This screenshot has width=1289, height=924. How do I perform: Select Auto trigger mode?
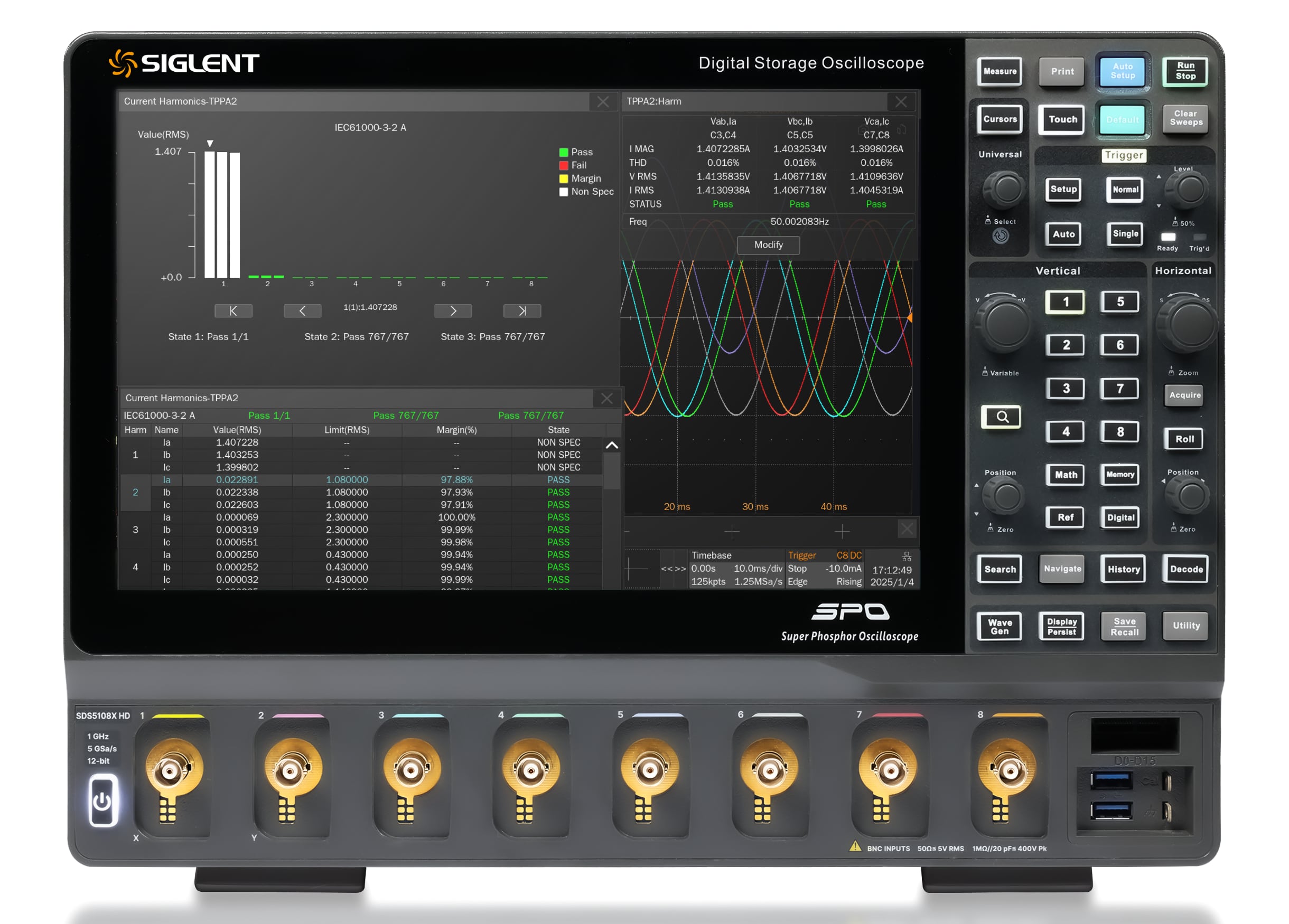click(x=1063, y=234)
